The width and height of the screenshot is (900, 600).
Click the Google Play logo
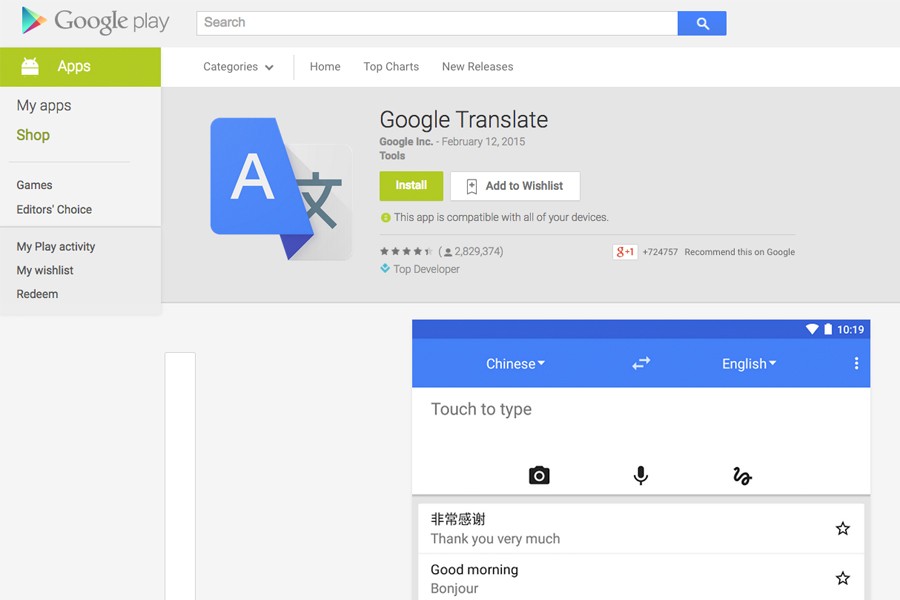coord(96,21)
